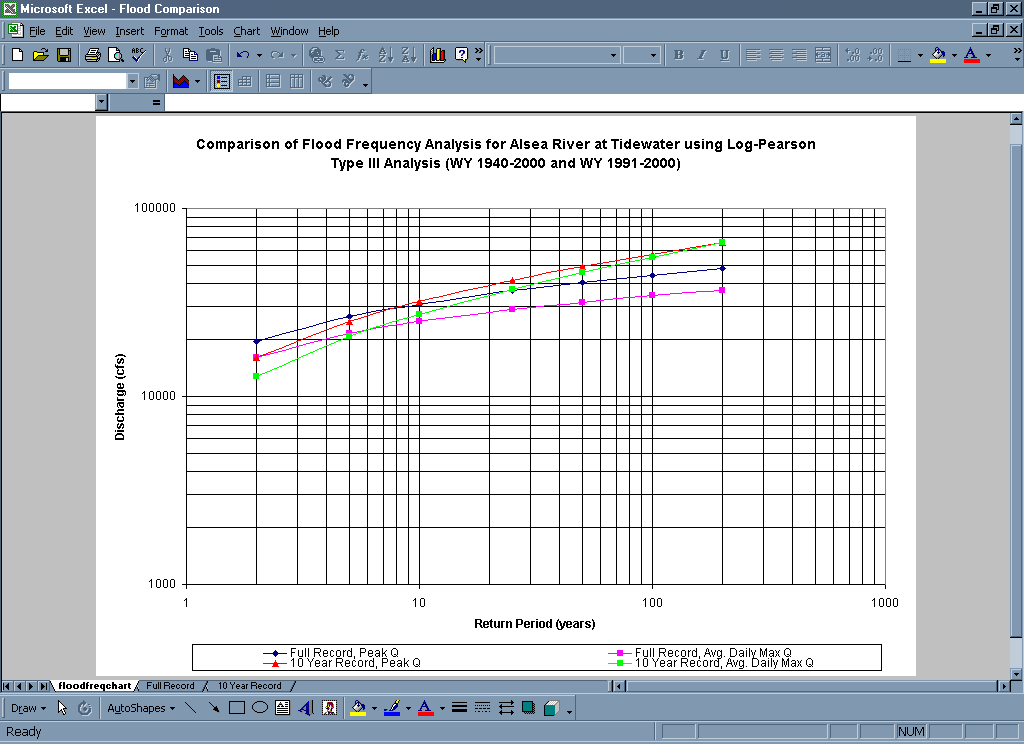Click the Fill Color swatch in Drawing toolbar
Screen dimensions: 1024x744
click(358, 708)
